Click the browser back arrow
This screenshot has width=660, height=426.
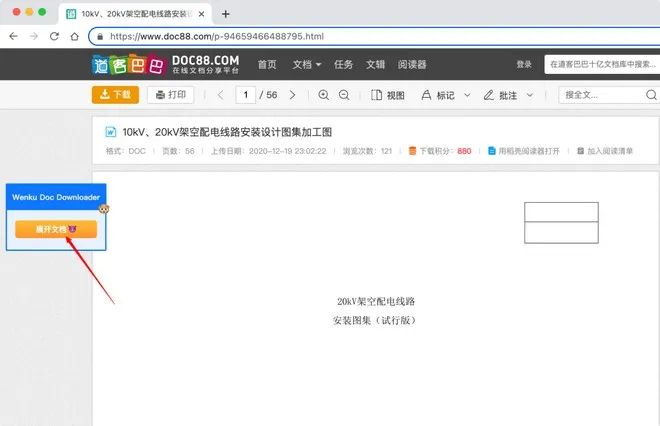(13, 36)
